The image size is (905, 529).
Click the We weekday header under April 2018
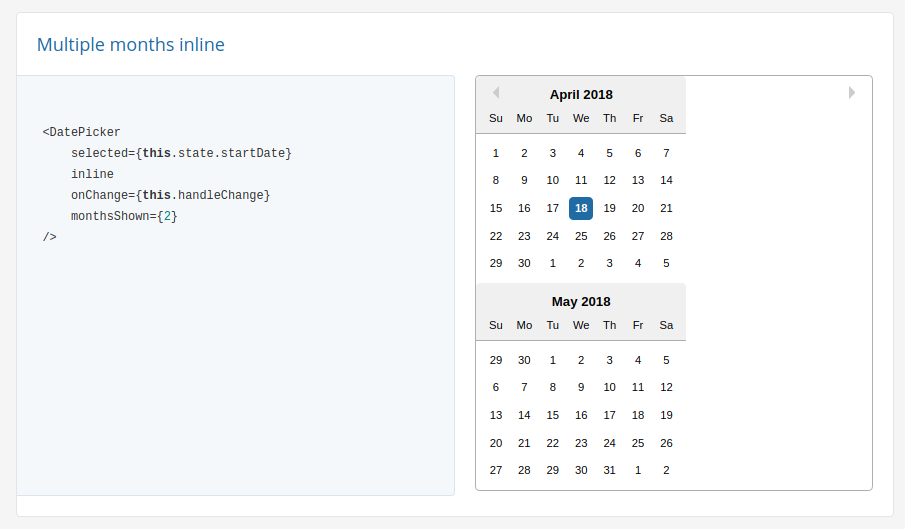(581, 118)
